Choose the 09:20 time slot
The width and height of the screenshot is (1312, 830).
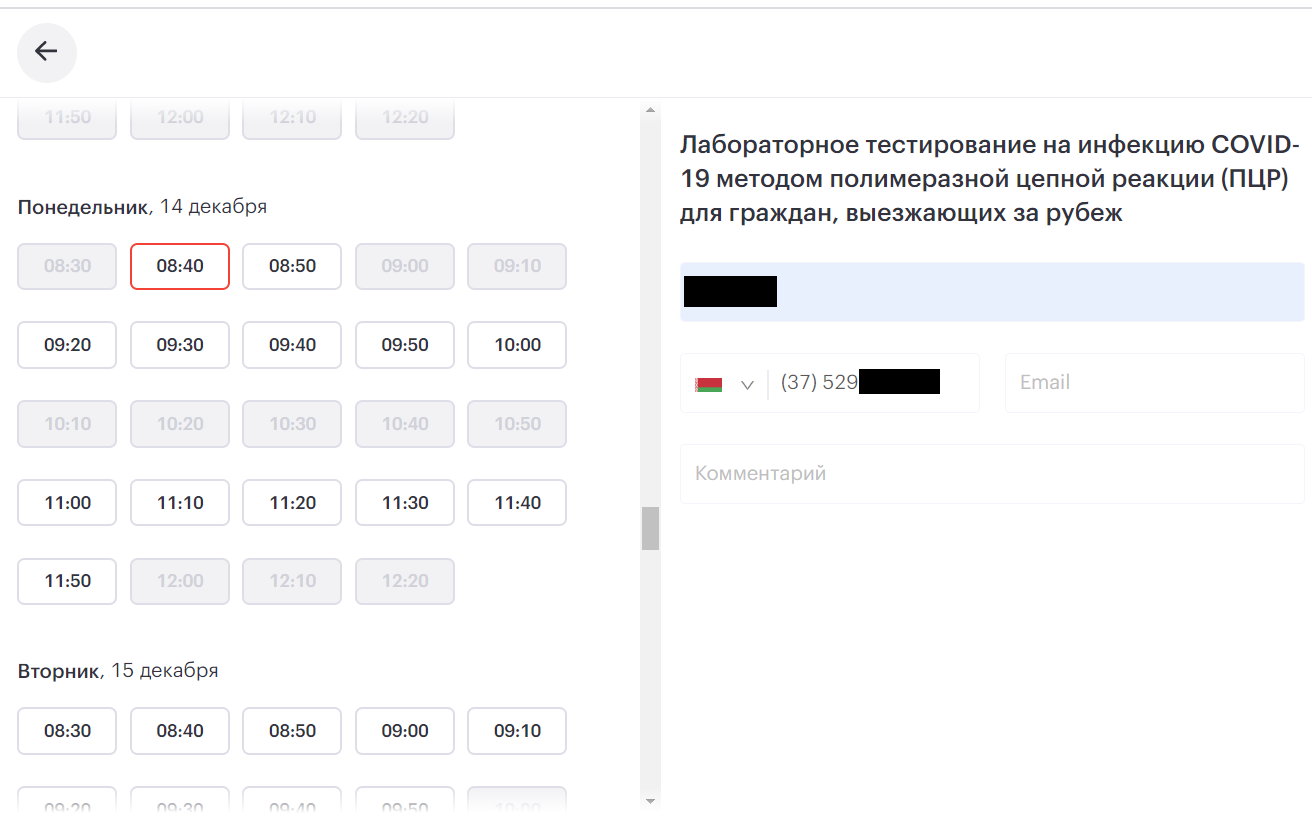(66, 344)
